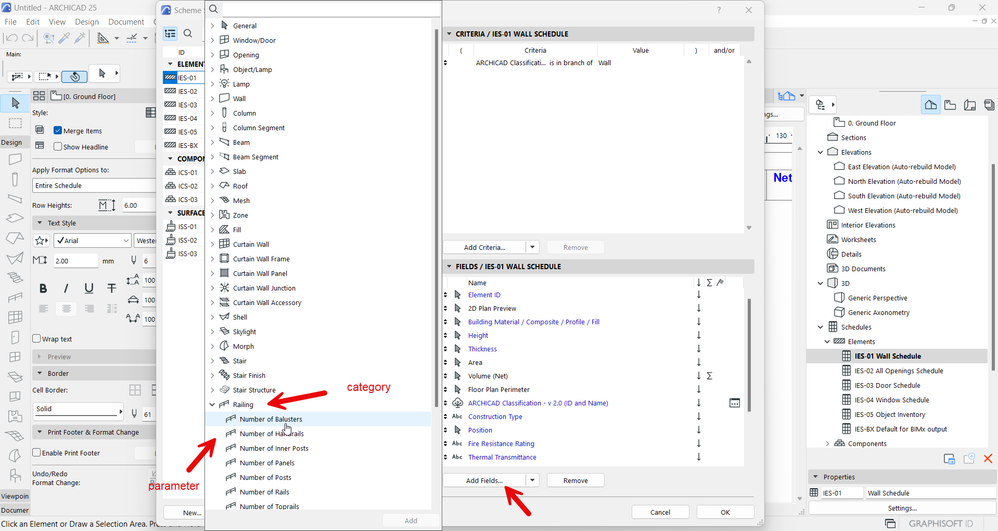Click the sum icon on the Volume (Net) row

tap(709, 376)
